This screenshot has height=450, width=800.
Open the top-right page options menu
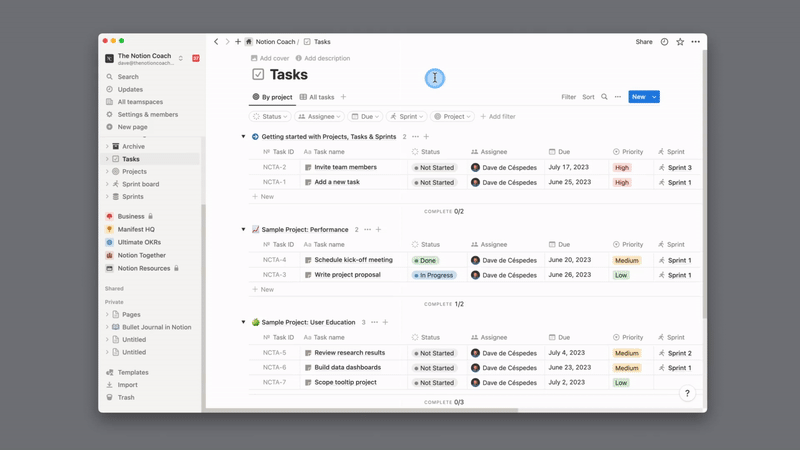pyautogui.click(x=695, y=42)
